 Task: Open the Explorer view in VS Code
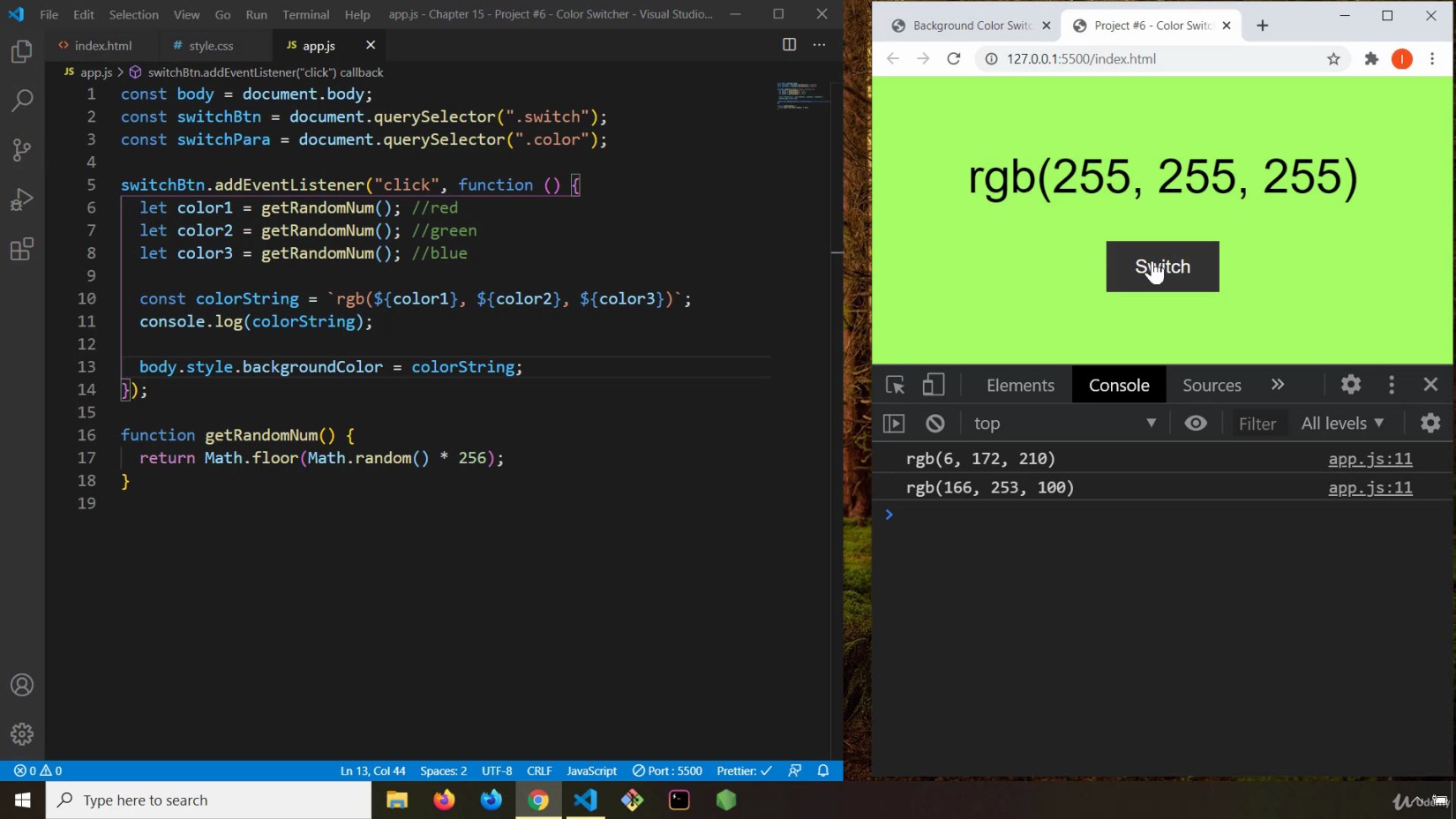pyautogui.click(x=22, y=52)
